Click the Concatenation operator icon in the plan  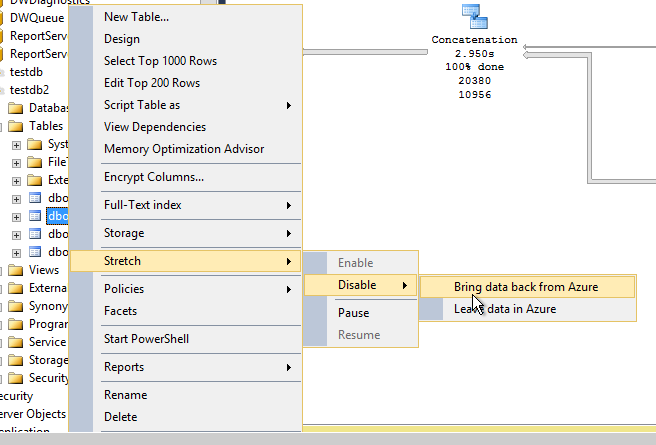tap(473, 17)
